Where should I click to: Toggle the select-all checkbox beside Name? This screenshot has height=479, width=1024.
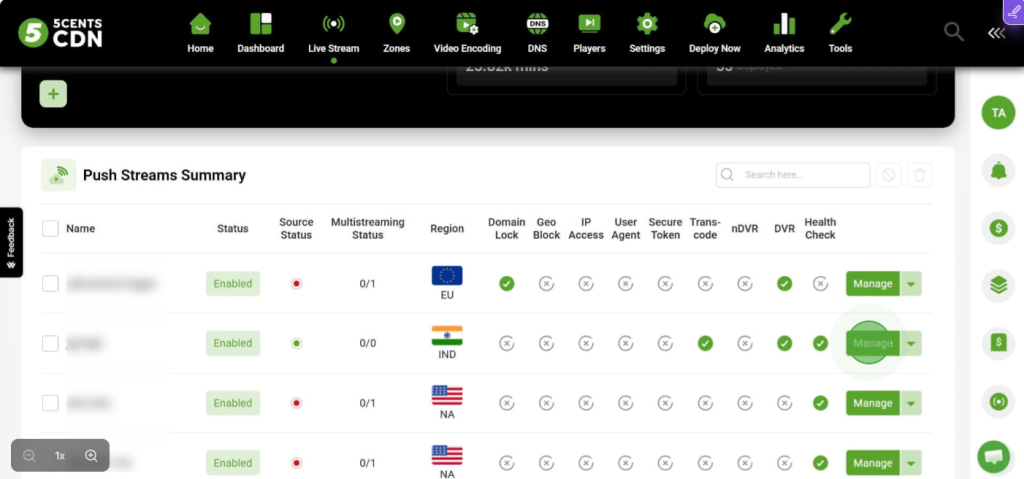(x=50, y=229)
